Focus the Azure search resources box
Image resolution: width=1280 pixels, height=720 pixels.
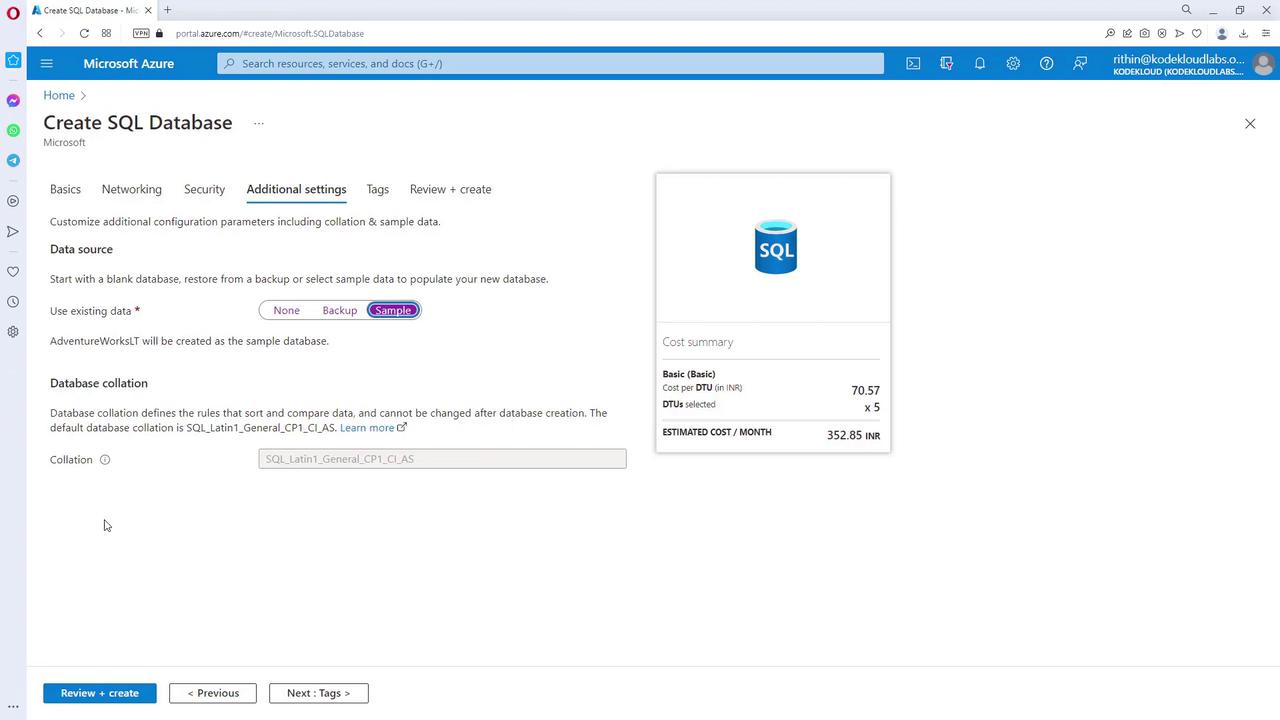click(551, 63)
